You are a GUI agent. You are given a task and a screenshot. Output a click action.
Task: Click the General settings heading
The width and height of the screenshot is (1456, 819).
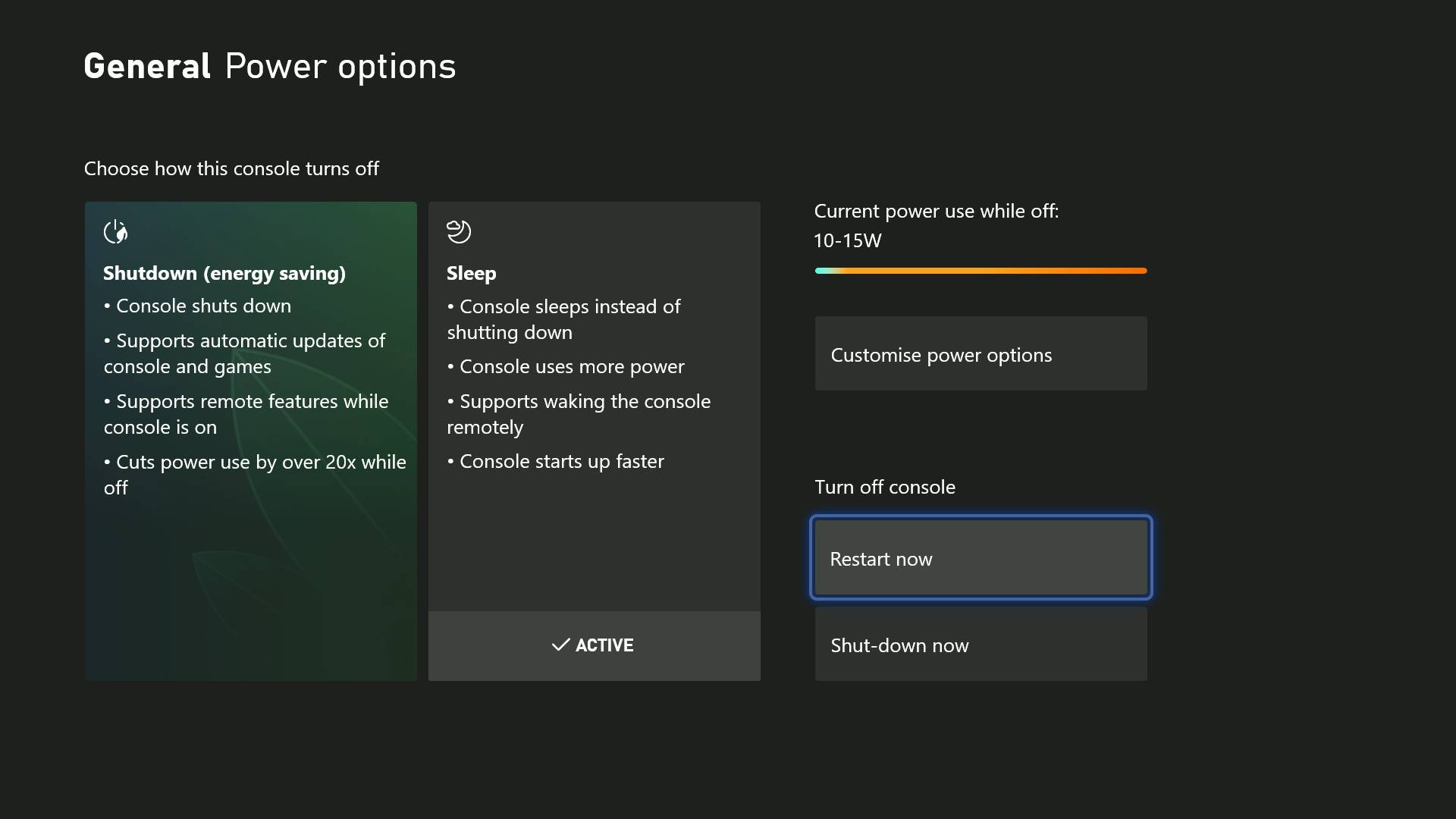tap(147, 66)
